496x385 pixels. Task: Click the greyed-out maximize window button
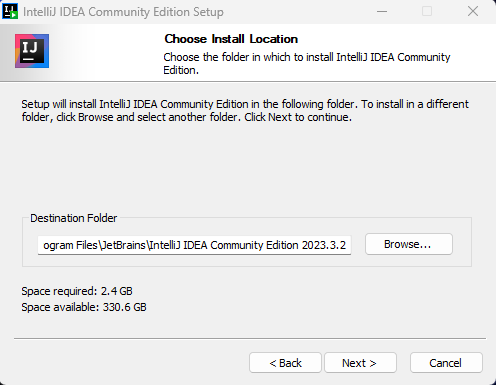coord(427,11)
